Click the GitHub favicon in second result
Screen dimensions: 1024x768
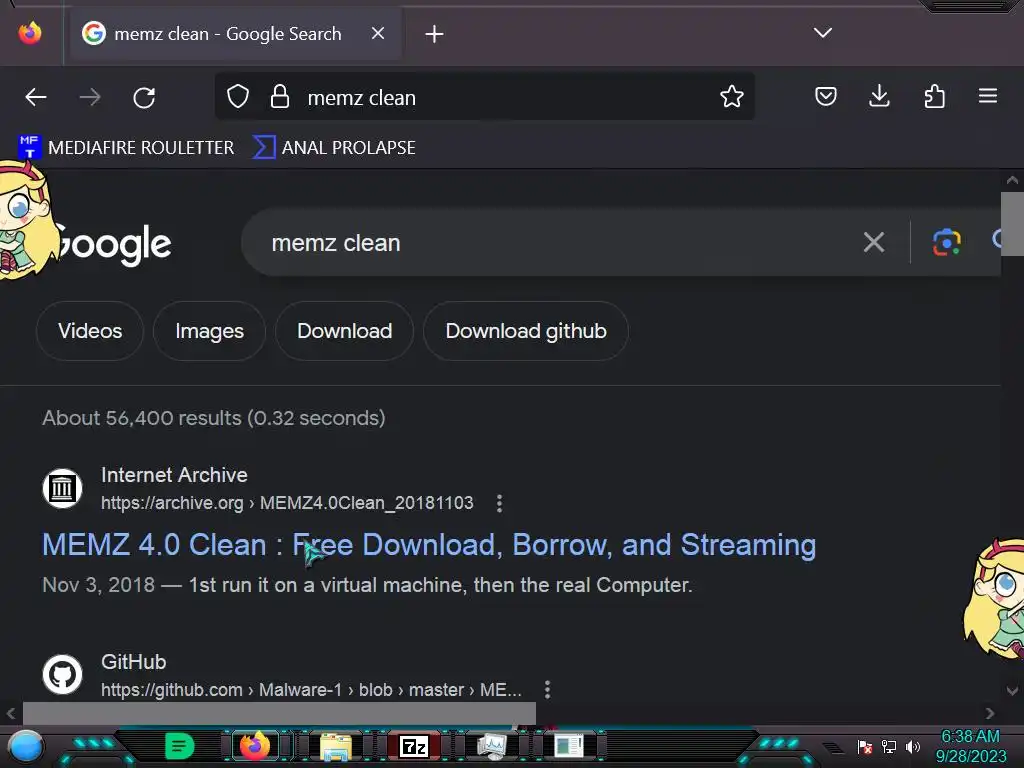(x=63, y=675)
